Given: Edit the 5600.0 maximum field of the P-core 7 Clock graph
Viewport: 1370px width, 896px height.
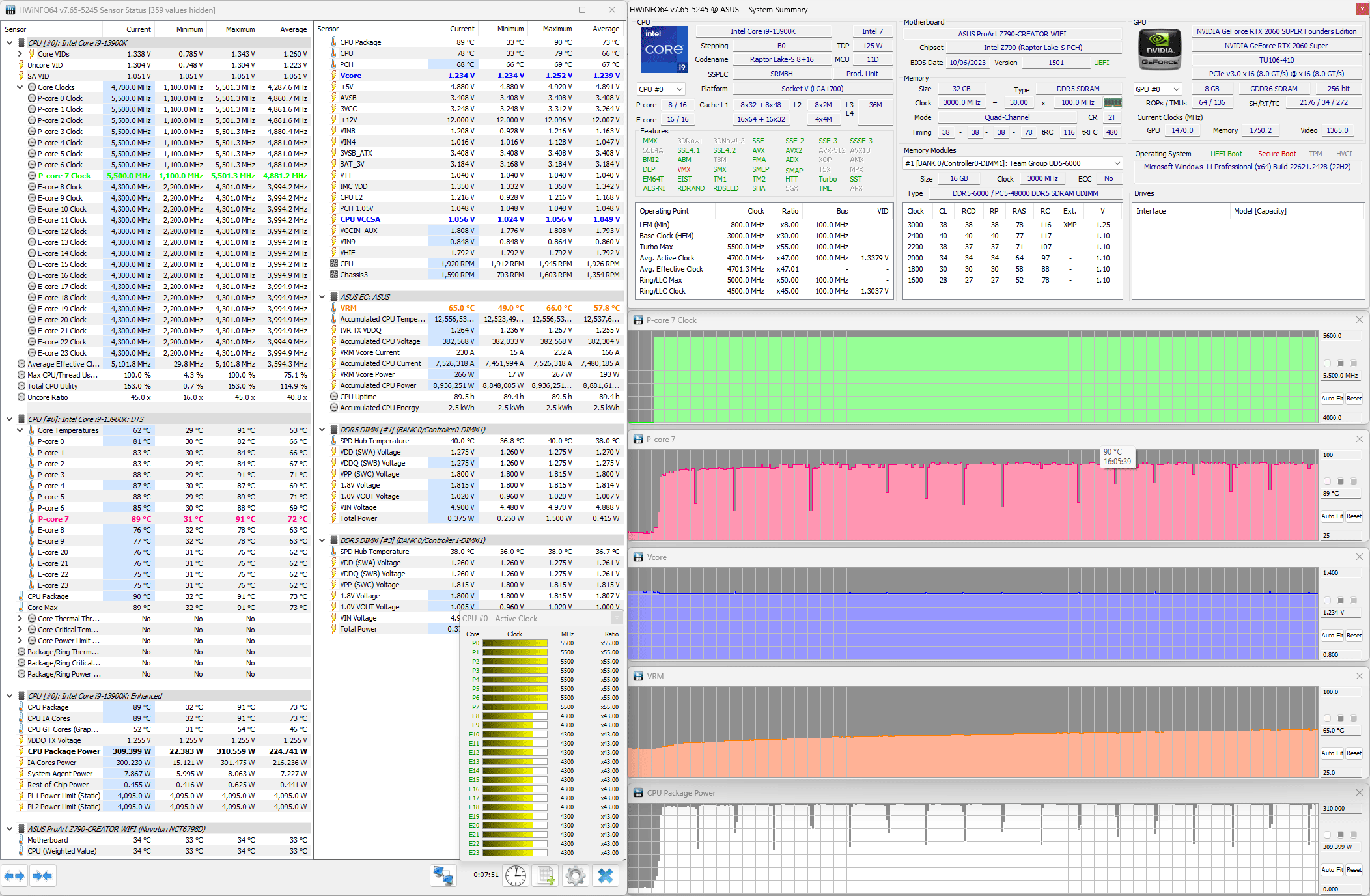Looking at the screenshot, I should (1341, 336).
